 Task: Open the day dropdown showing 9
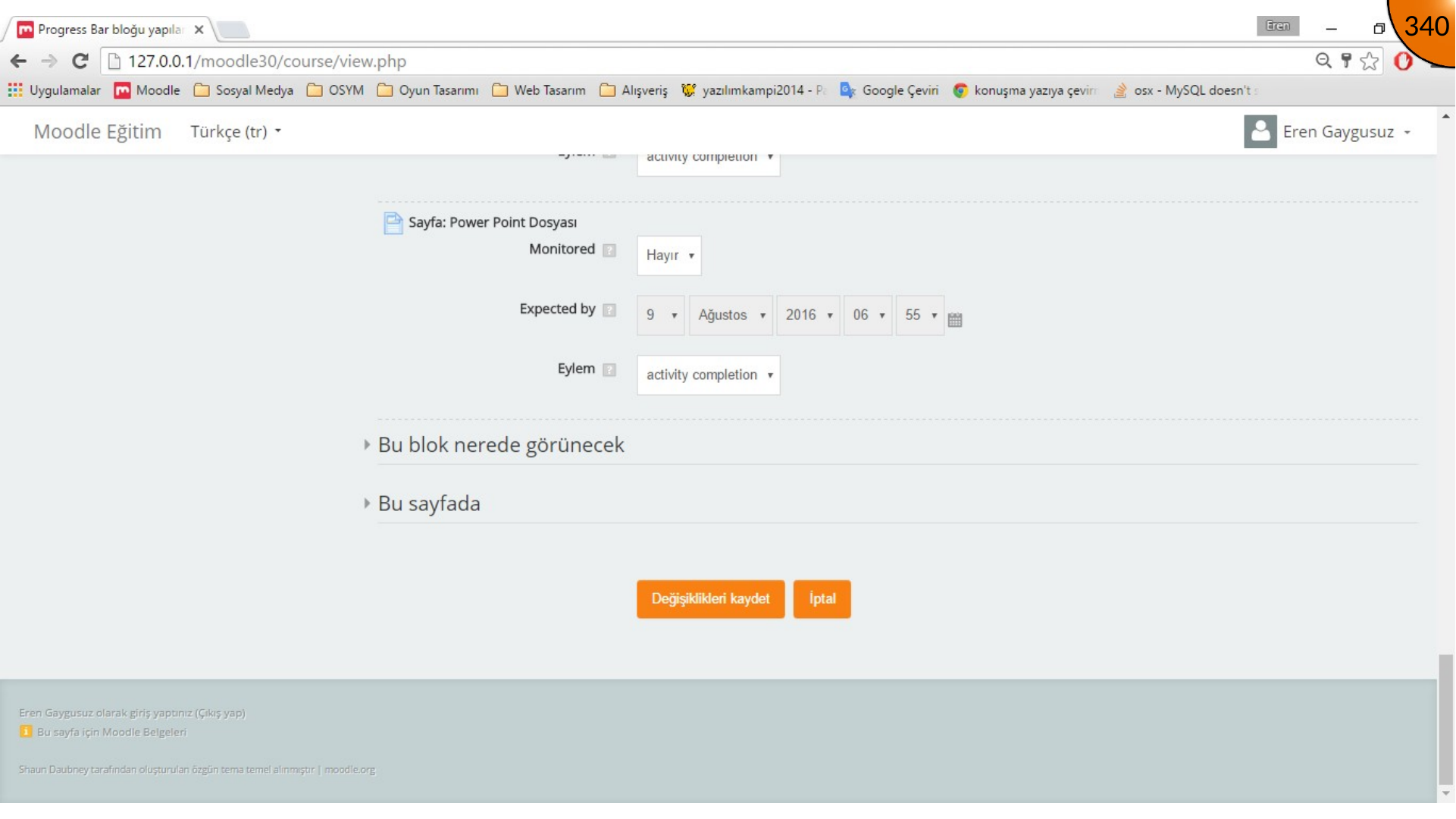coord(661,315)
